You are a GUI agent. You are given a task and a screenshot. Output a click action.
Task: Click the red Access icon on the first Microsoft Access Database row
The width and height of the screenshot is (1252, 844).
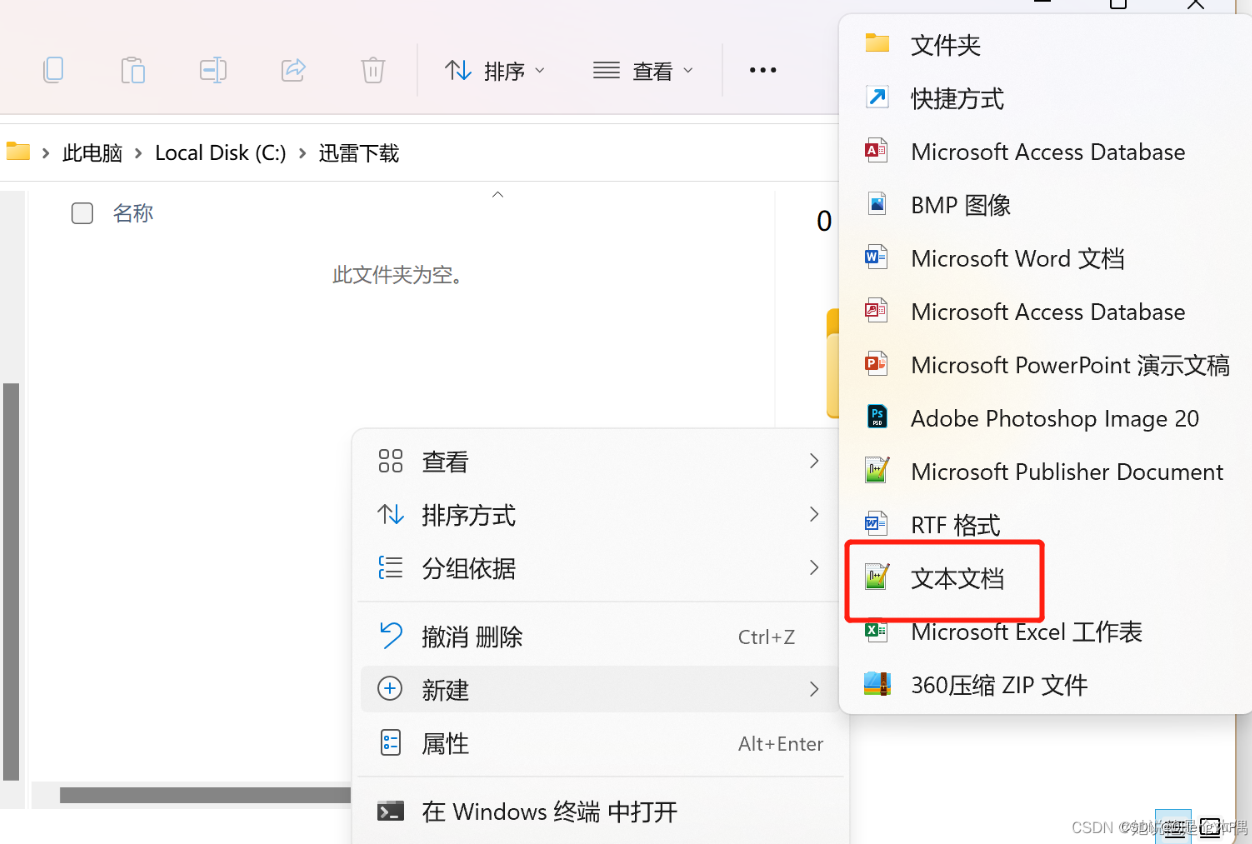pyautogui.click(x=877, y=151)
